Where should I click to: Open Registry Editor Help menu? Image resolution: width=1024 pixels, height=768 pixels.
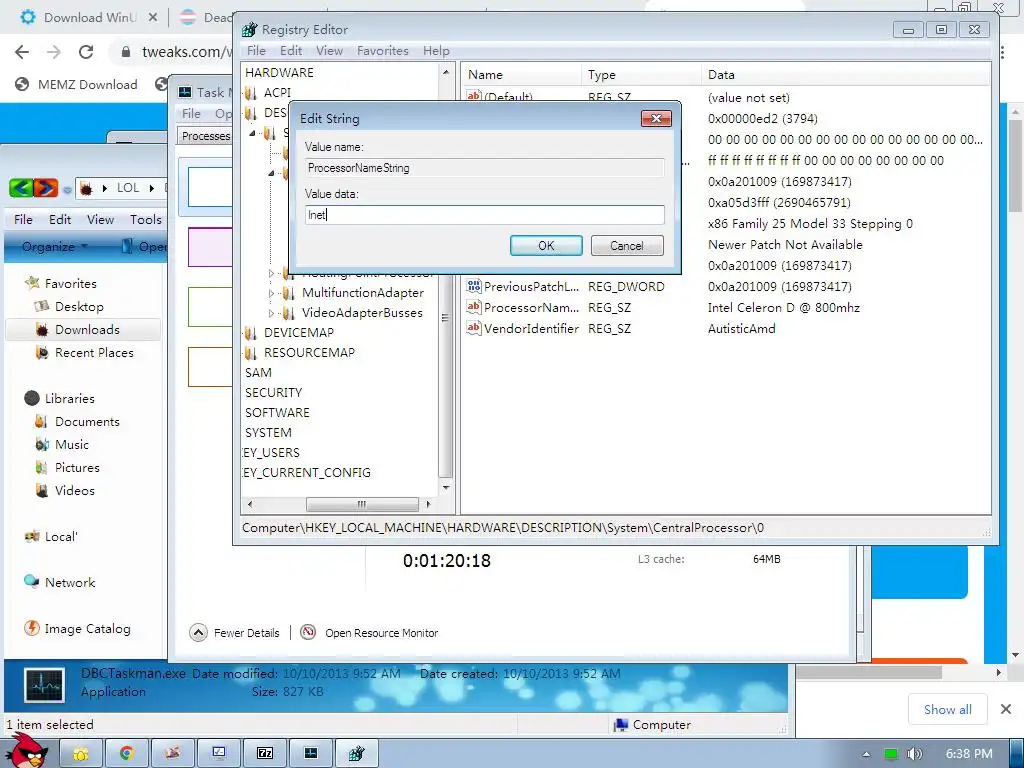(436, 50)
